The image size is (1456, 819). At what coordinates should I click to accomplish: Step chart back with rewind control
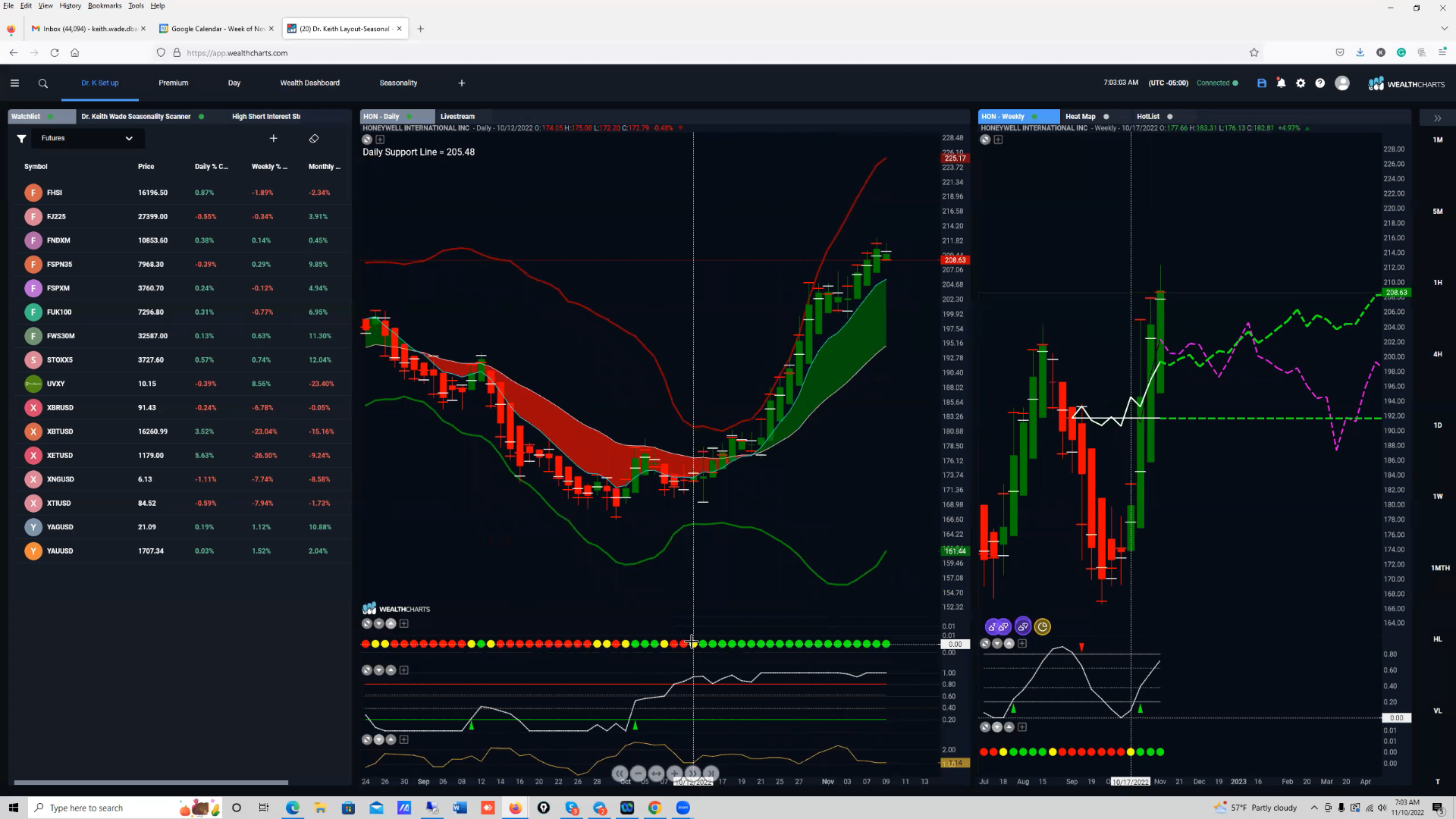620,773
